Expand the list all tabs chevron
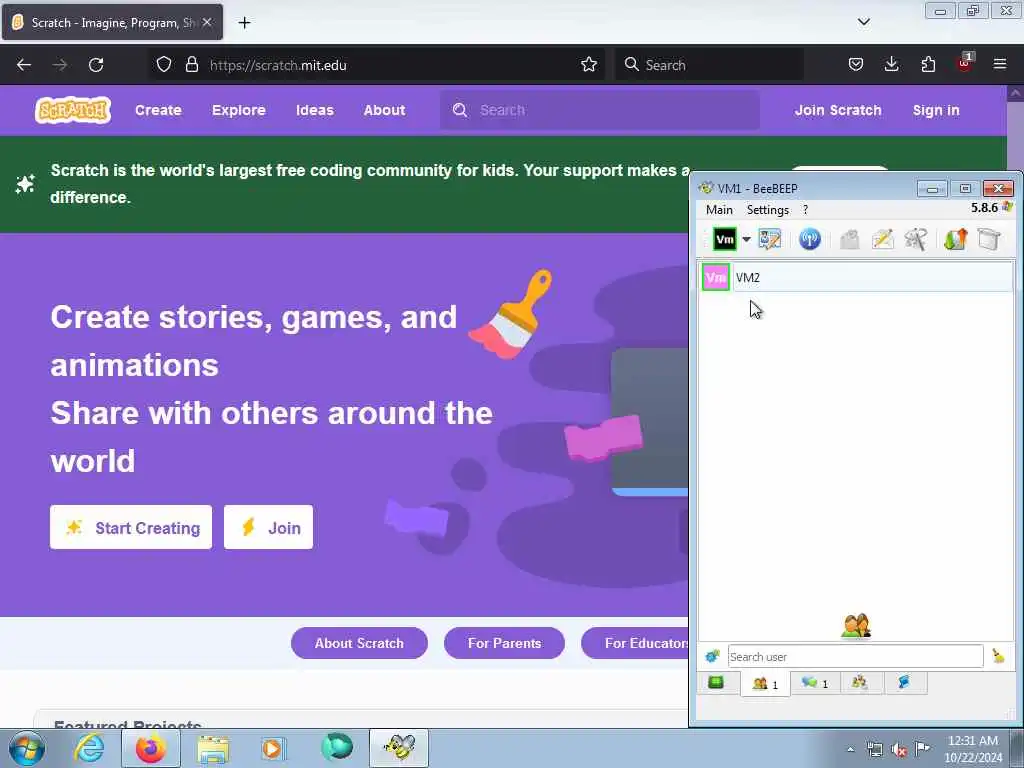 [x=863, y=22]
